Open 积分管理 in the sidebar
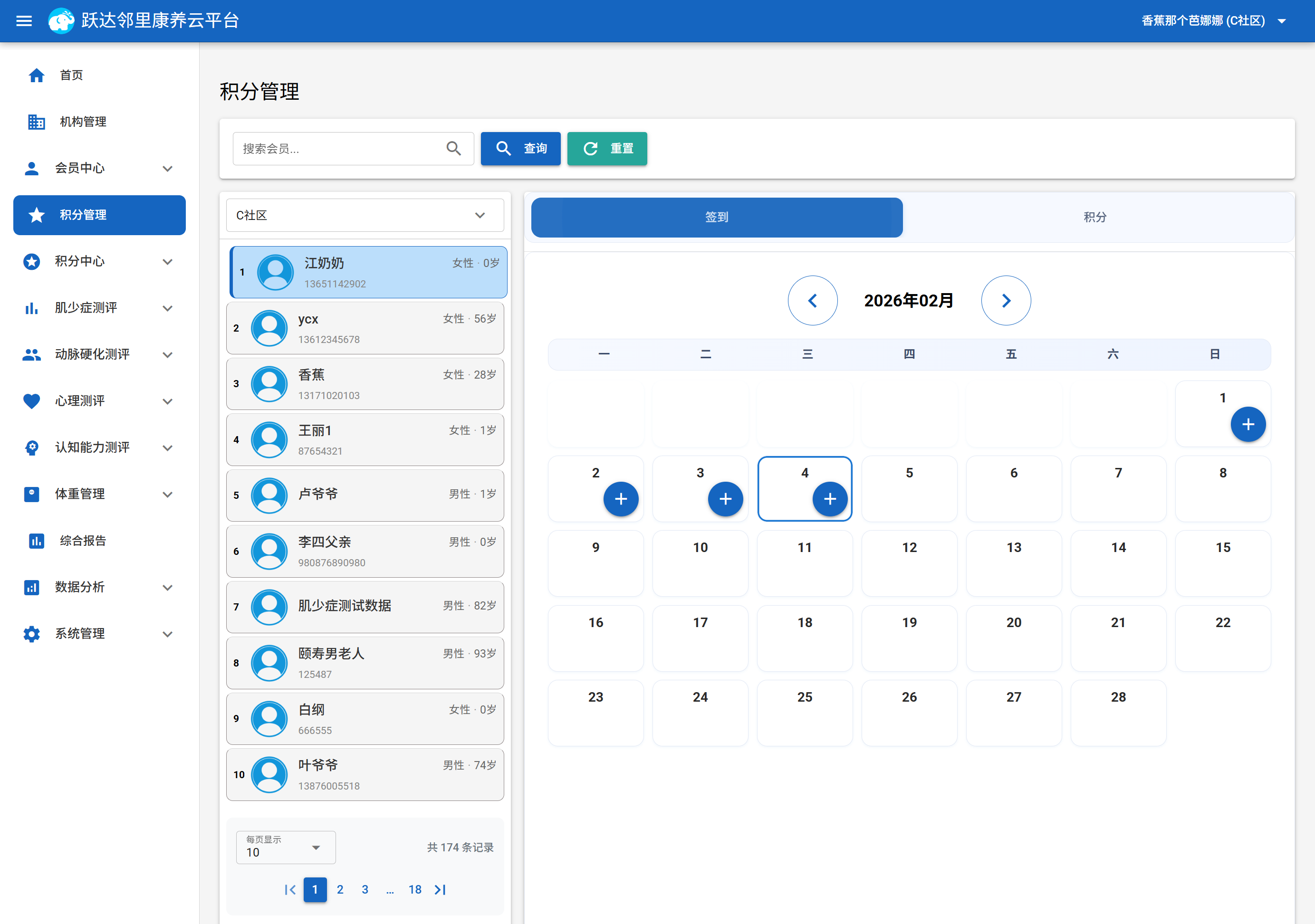 [100, 215]
